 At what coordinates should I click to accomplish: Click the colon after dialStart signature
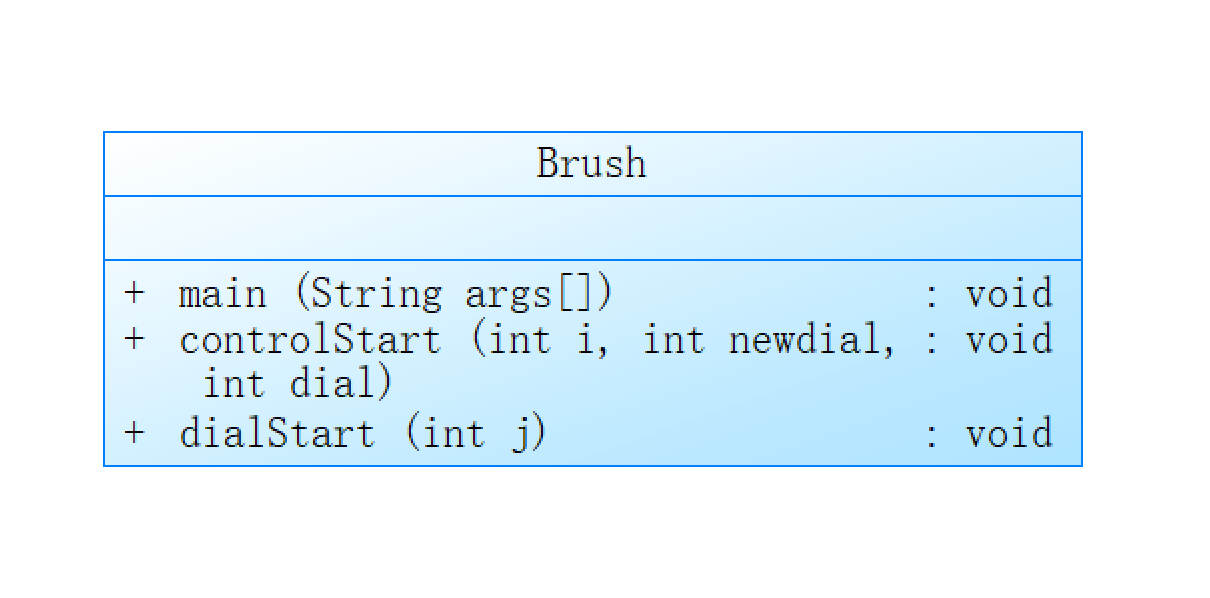pos(931,434)
